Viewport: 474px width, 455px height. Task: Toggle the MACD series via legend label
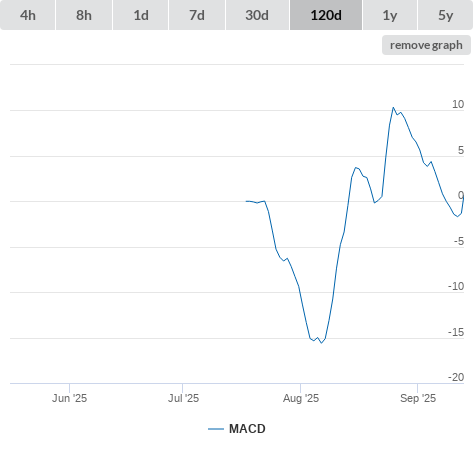tap(247, 429)
